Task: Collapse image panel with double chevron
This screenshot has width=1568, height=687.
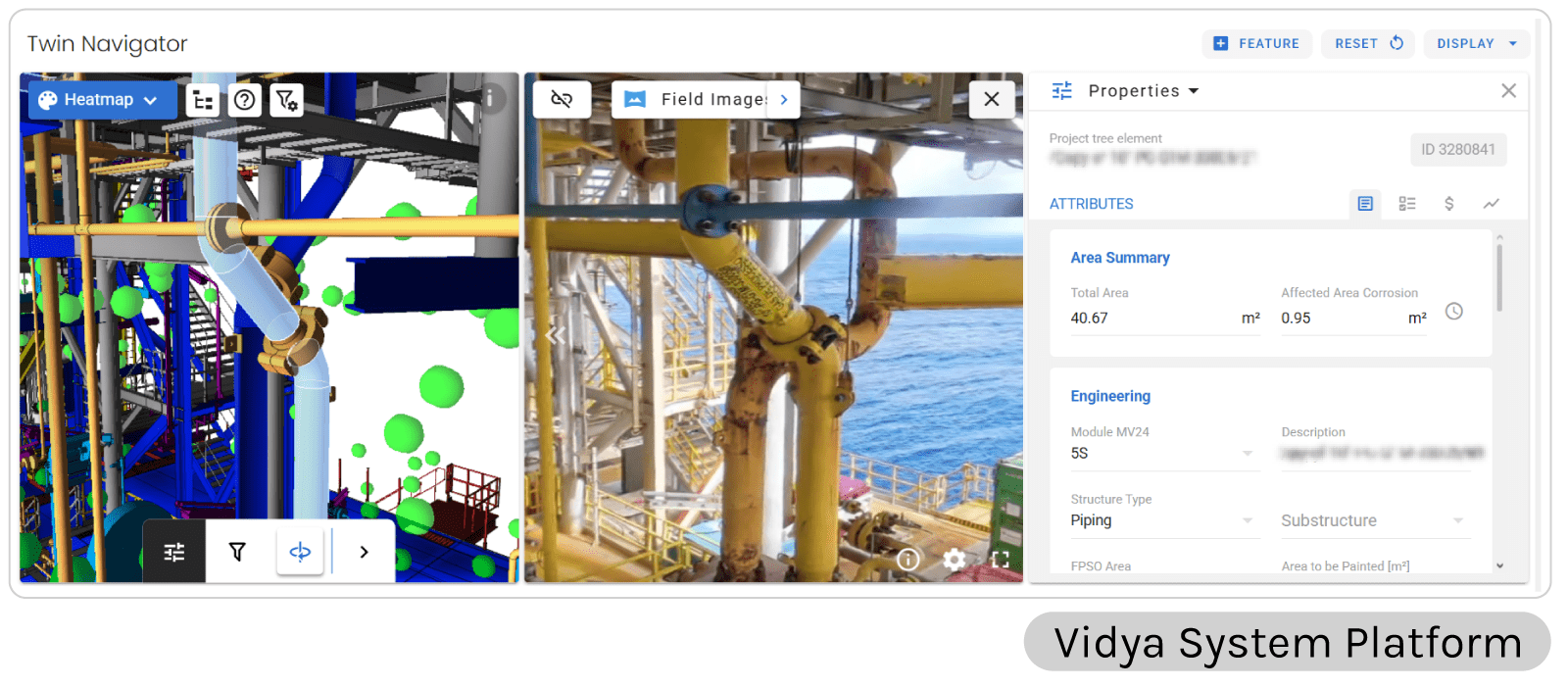Action: pos(556,336)
